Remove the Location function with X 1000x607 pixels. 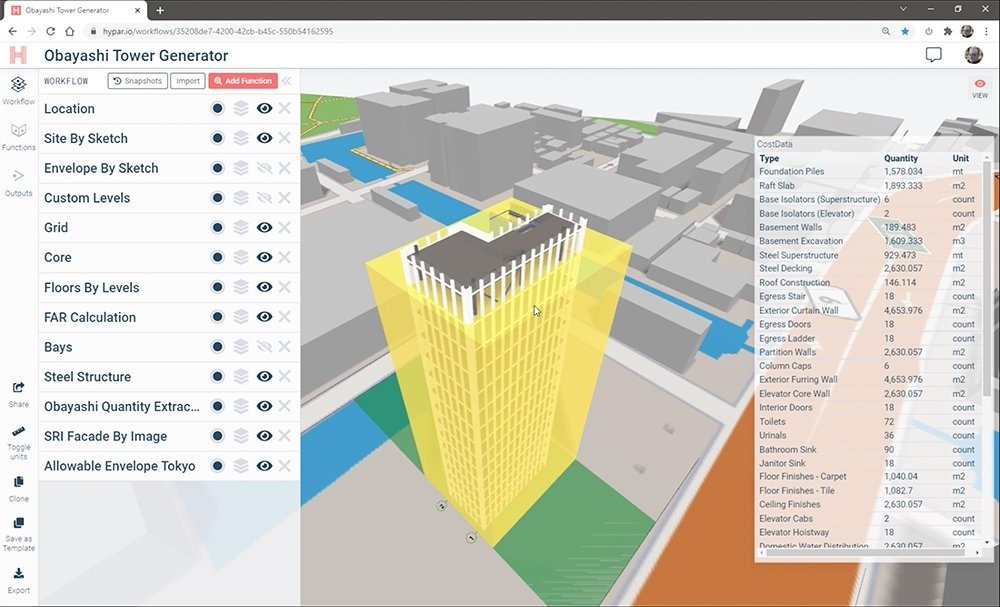tap(284, 108)
